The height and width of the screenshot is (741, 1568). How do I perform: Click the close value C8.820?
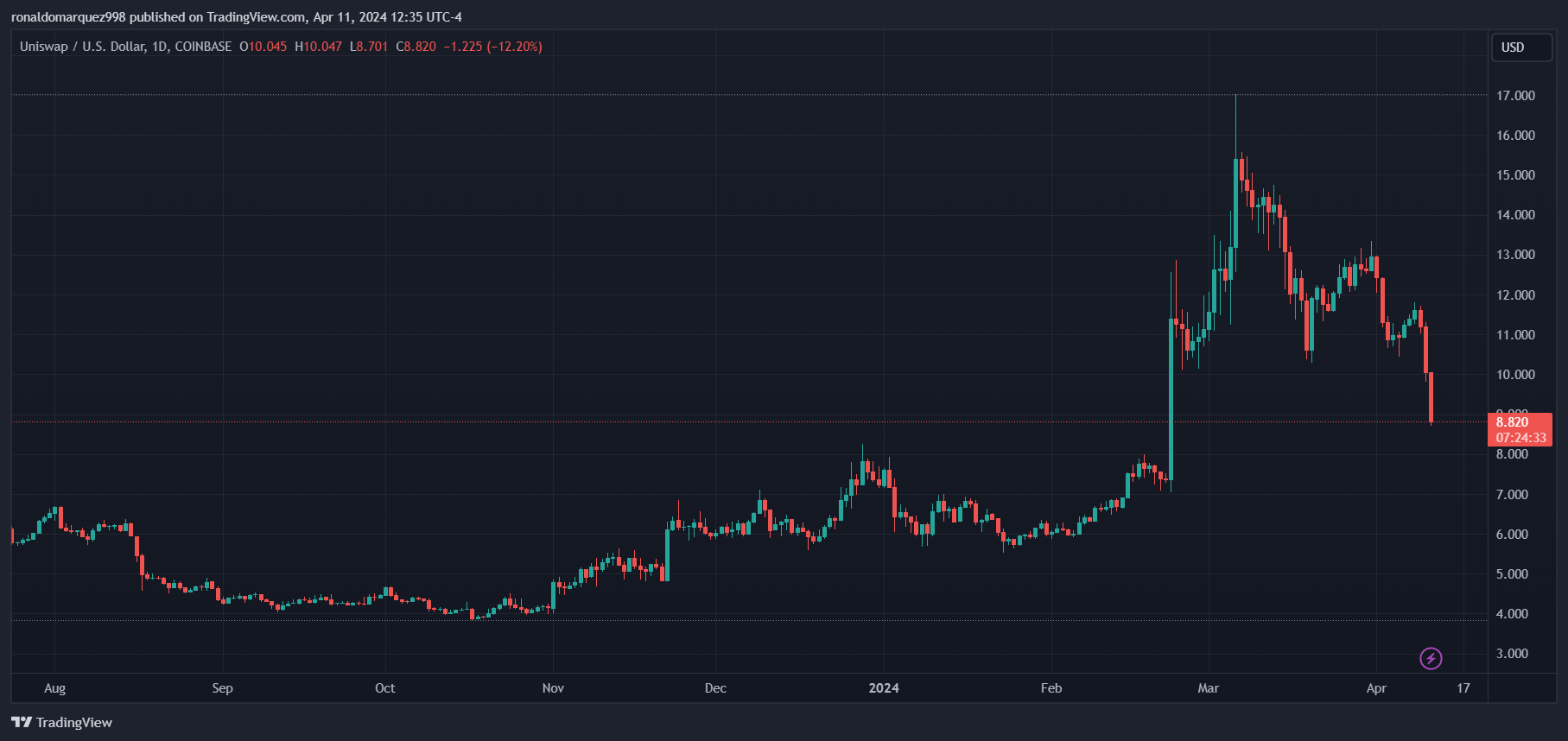pos(416,47)
